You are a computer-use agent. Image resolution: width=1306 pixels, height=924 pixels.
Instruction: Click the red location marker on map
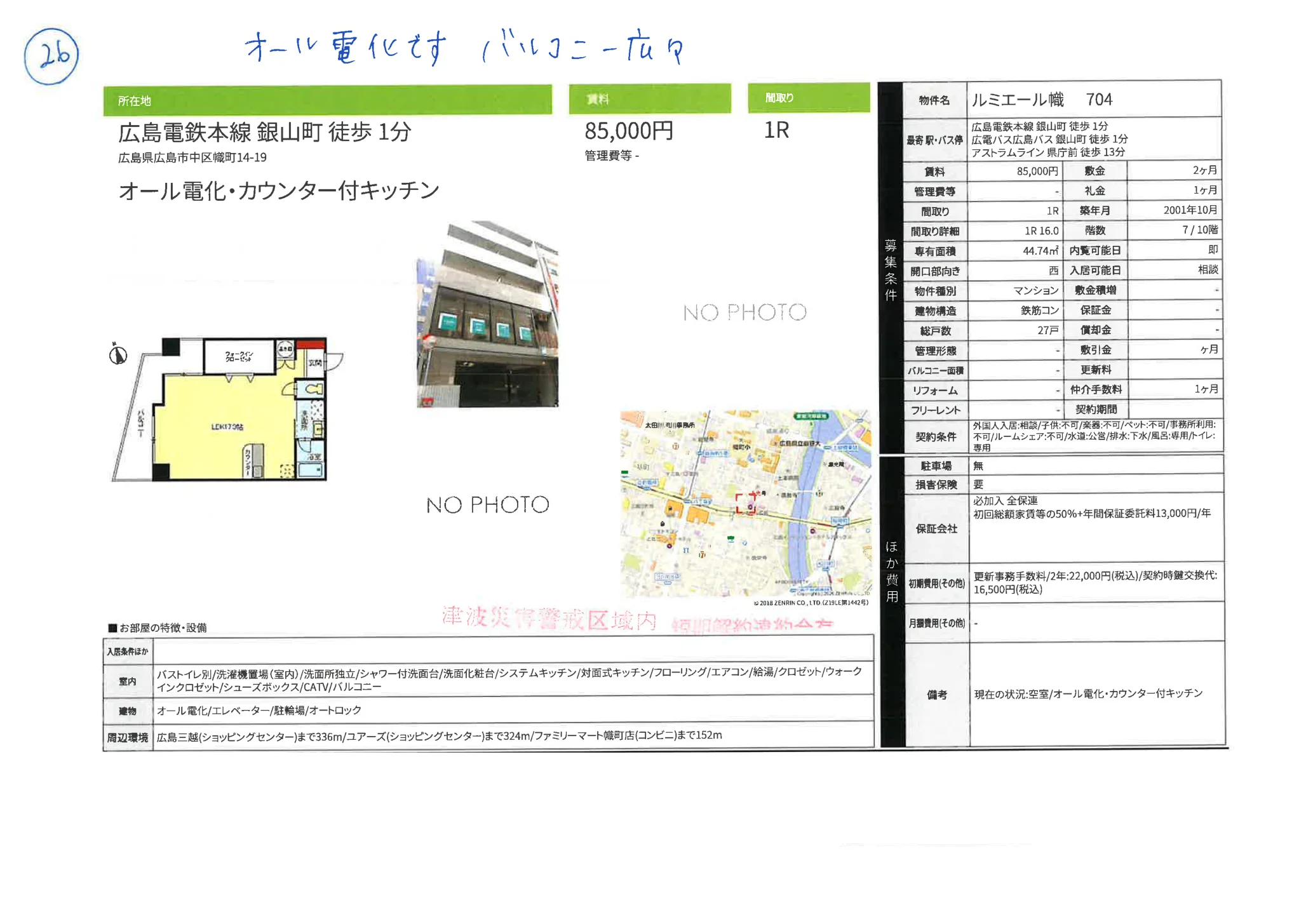tap(746, 503)
